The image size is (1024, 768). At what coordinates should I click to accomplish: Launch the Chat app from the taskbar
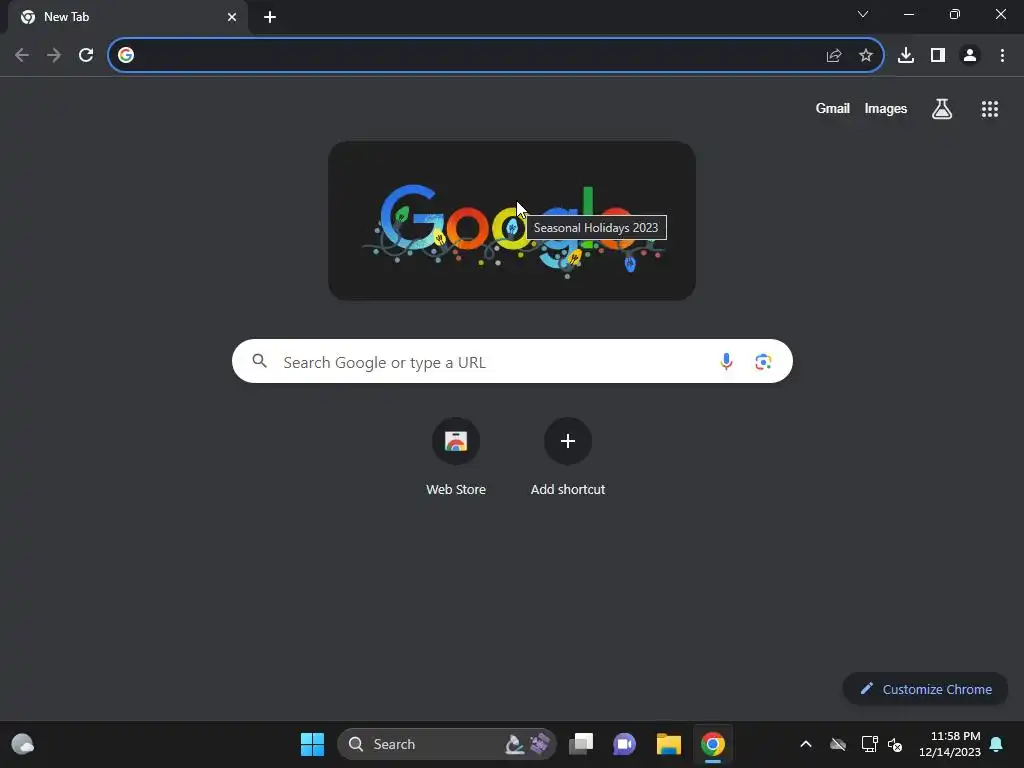coord(624,744)
